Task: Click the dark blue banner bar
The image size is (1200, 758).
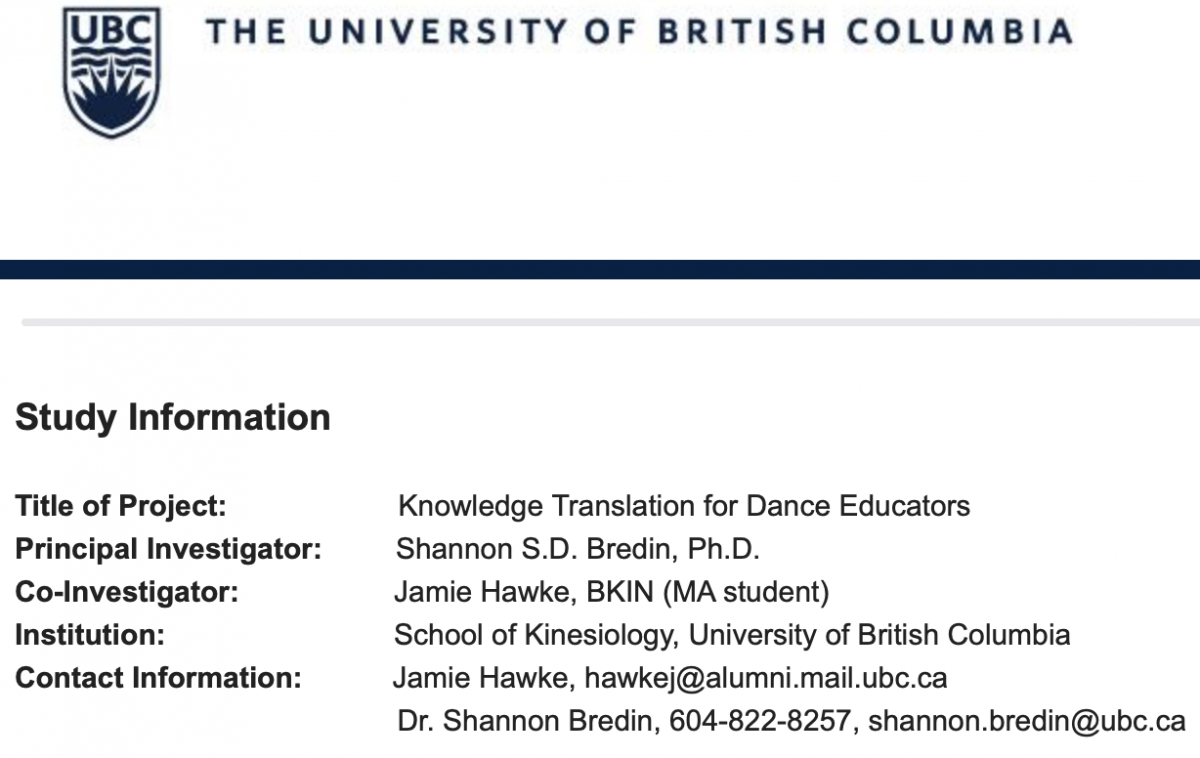Action: [x=600, y=269]
